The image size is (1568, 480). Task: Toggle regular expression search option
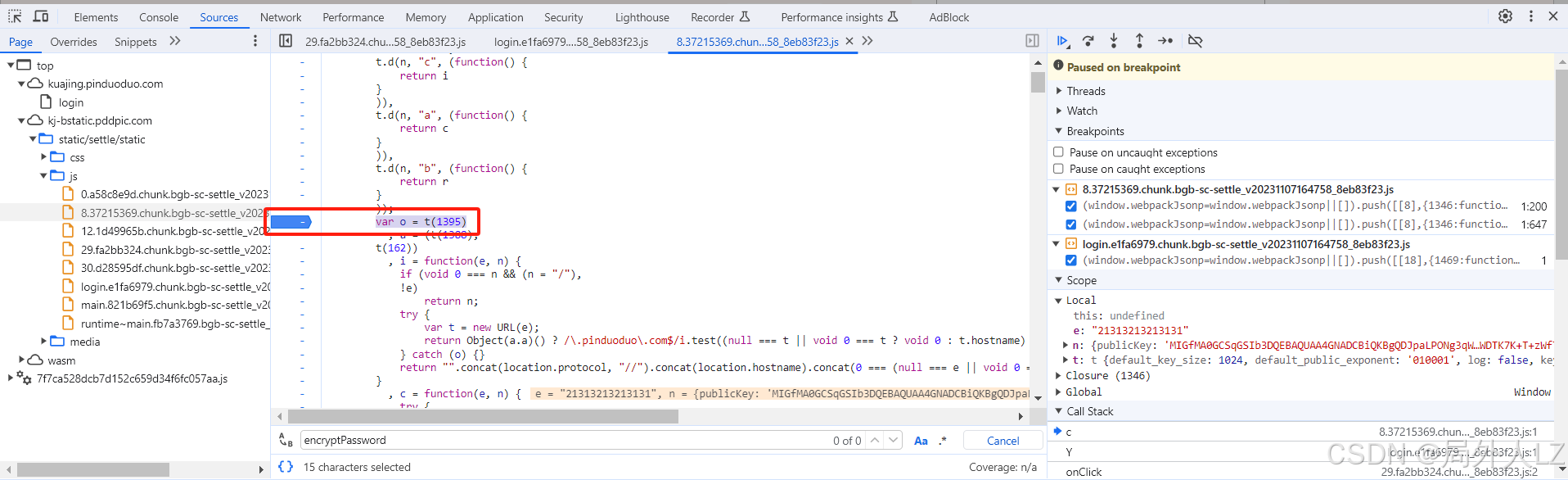[x=943, y=441]
